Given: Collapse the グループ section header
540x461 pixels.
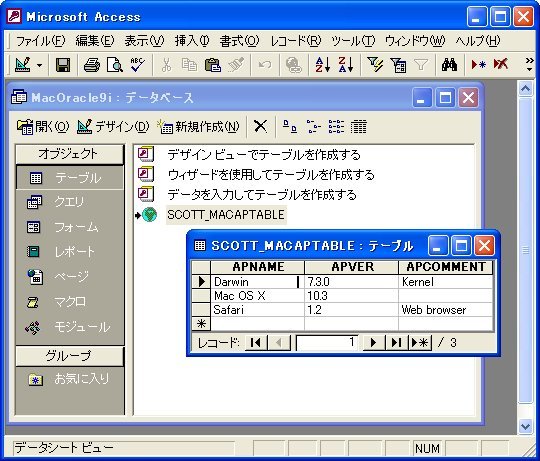Looking at the screenshot, I should click(x=69, y=356).
